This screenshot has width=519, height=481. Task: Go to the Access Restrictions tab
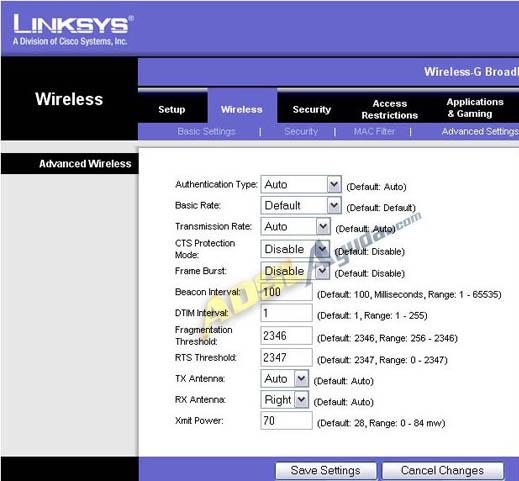click(x=390, y=109)
